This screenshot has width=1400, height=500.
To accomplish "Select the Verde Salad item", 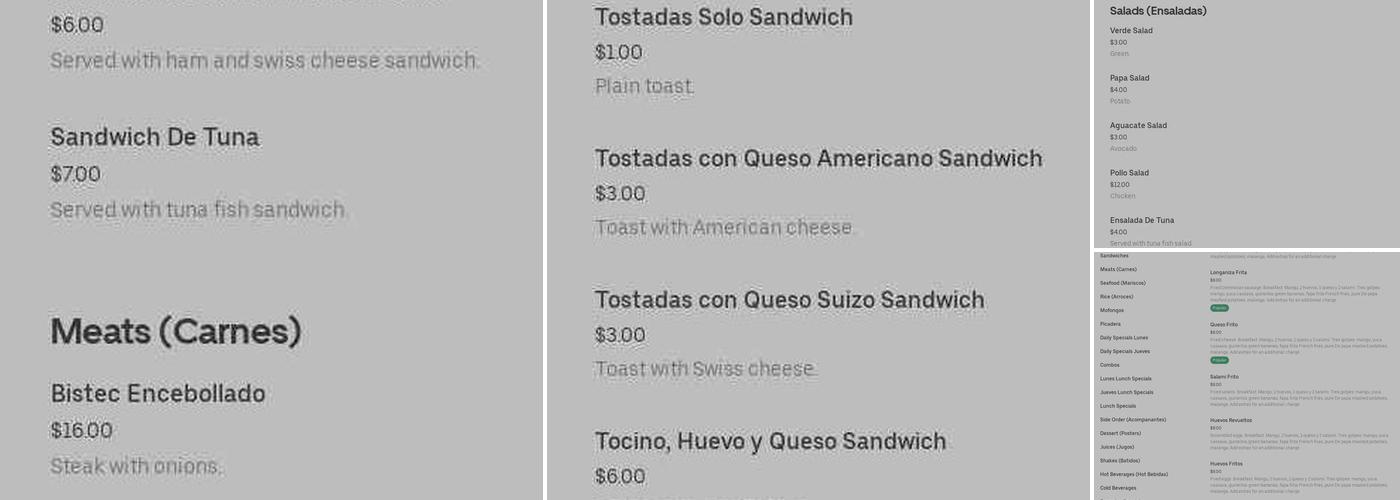I will [x=1131, y=31].
